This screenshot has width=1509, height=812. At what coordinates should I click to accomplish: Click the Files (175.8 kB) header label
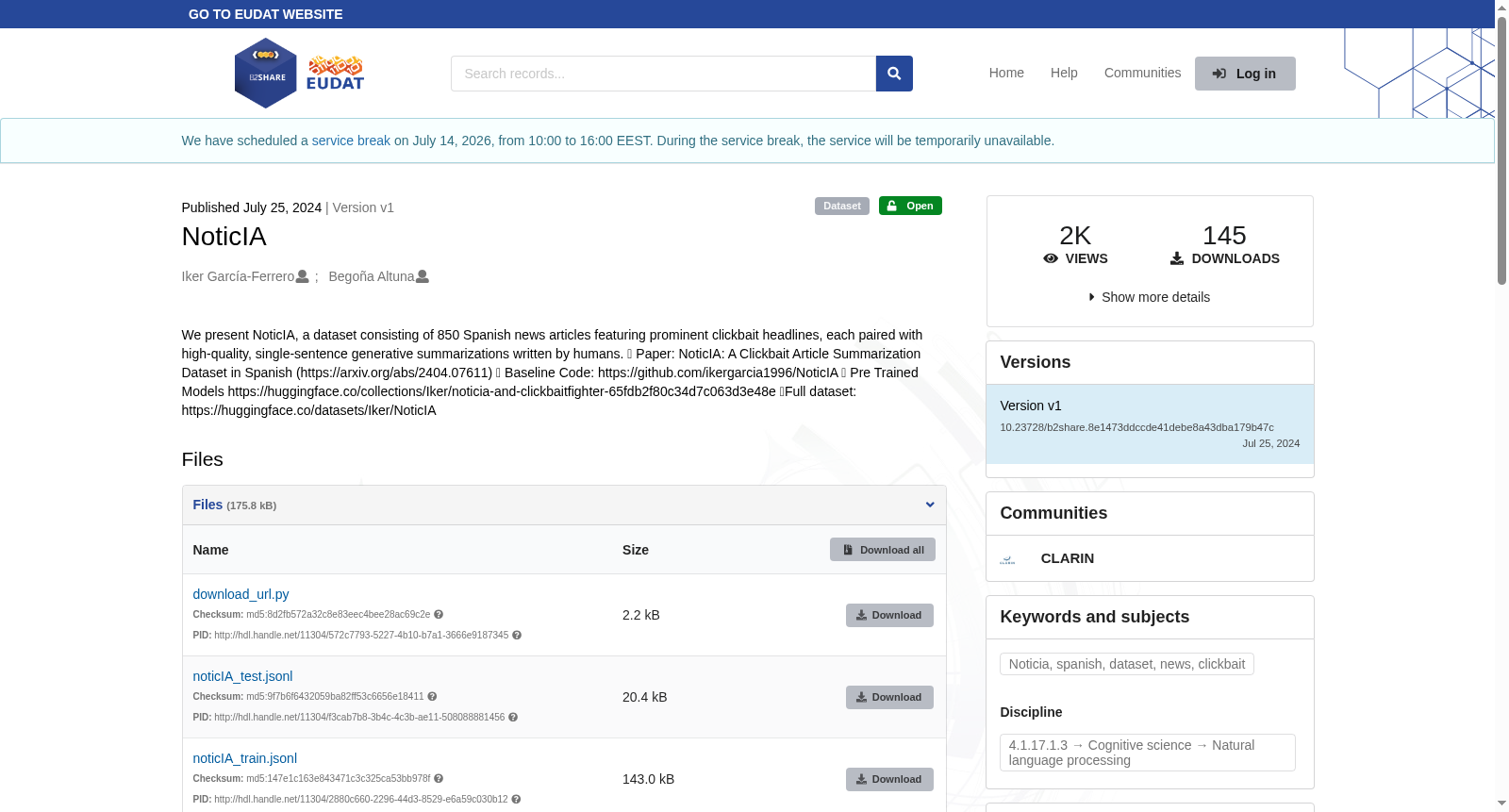pyautogui.click(x=235, y=505)
